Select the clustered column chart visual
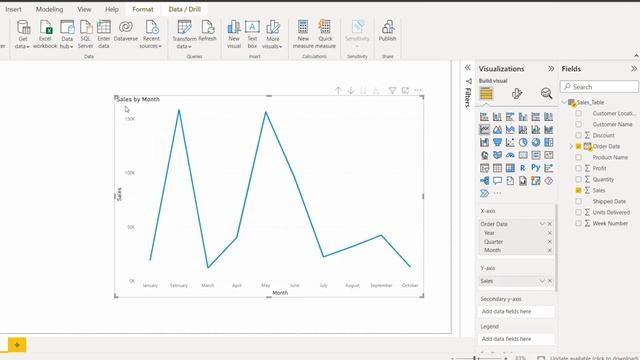The width and height of the screenshot is (640, 360). 523,117
